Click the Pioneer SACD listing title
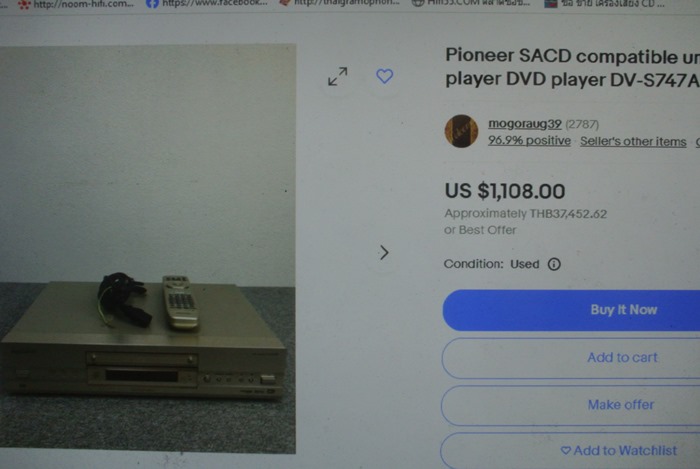 [x=572, y=68]
